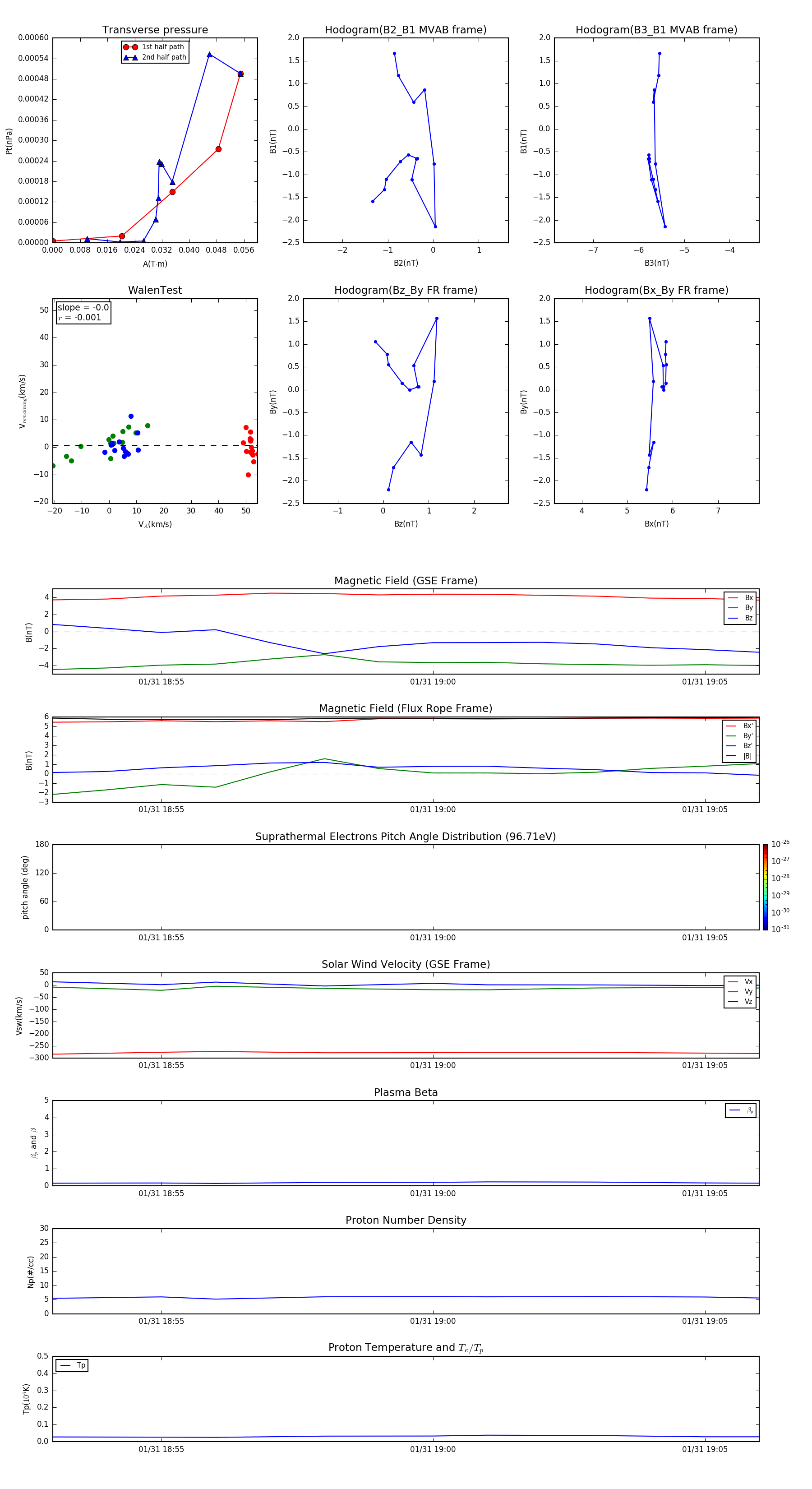Viewport: 812px width, 1489px height.
Task: Click the lowest red point in Walen test
Action: pyautogui.click(x=248, y=475)
